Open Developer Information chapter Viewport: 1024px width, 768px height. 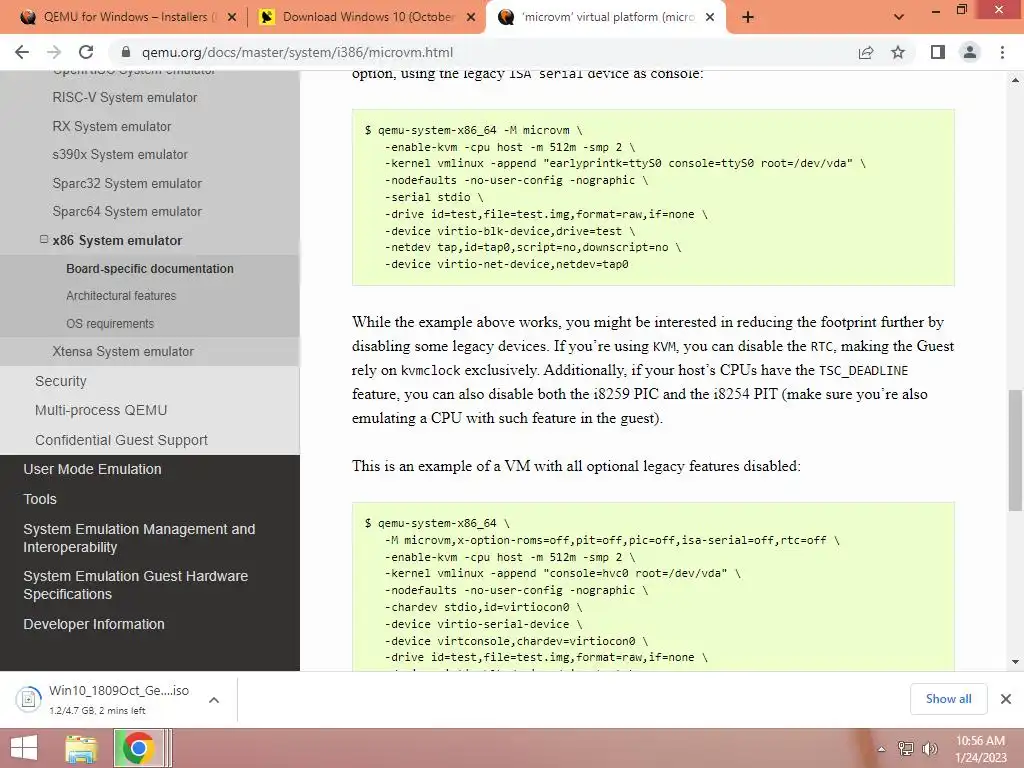(94, 624)
